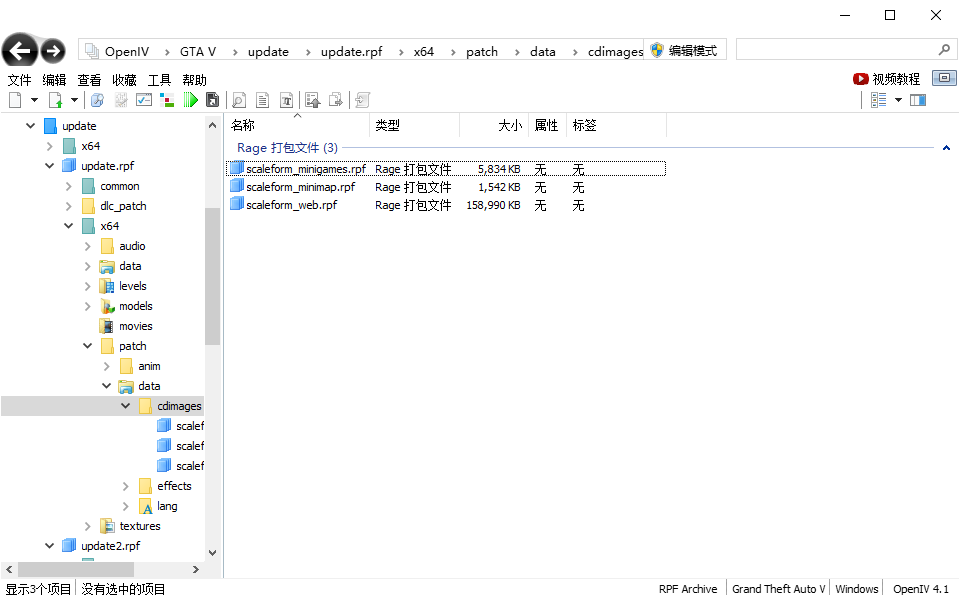Click the list upload arrow icon
Image resolution: width=960 pixels, height=600 pixels.
313,100
